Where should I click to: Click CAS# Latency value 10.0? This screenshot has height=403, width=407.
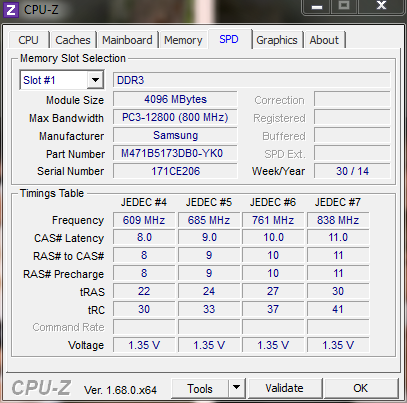[x=273, y=238]
